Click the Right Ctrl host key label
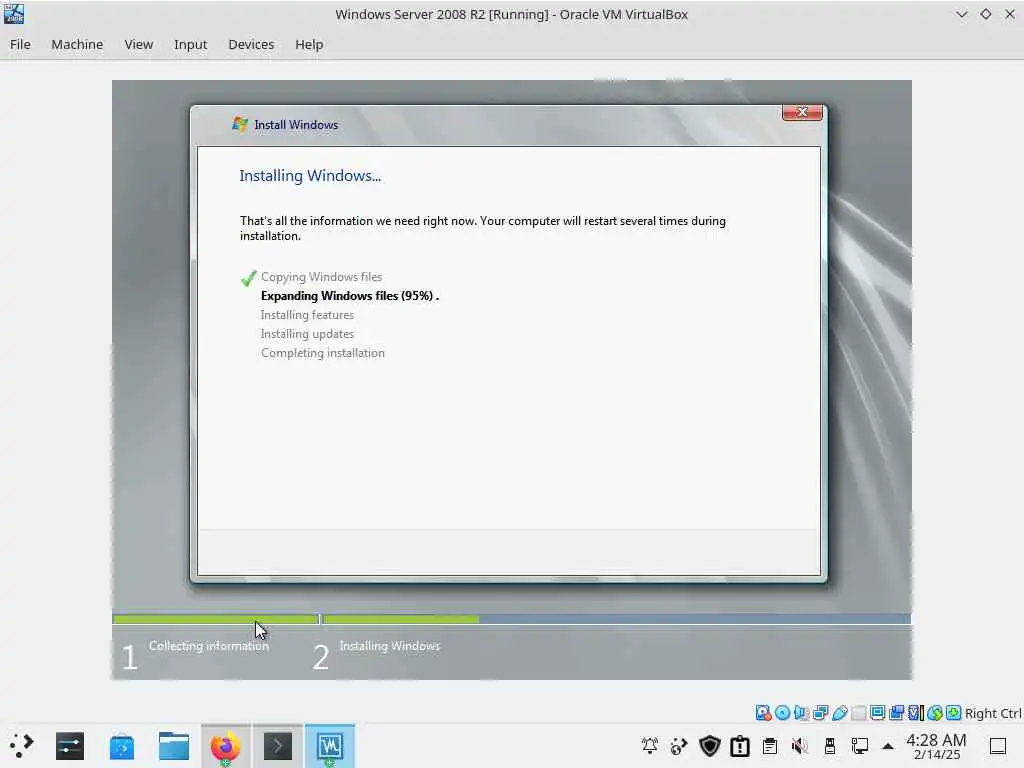Screen dimensions: 1024x768 (993, 713)
